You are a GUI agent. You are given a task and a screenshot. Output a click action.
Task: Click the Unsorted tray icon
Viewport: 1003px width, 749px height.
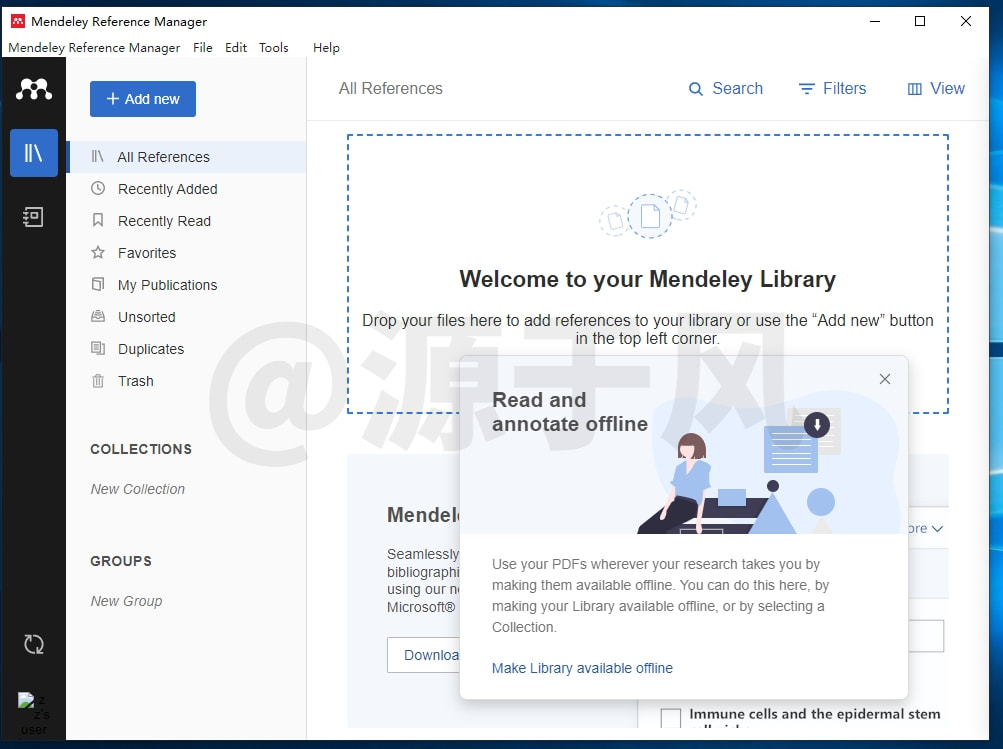(x=98, y=316)
